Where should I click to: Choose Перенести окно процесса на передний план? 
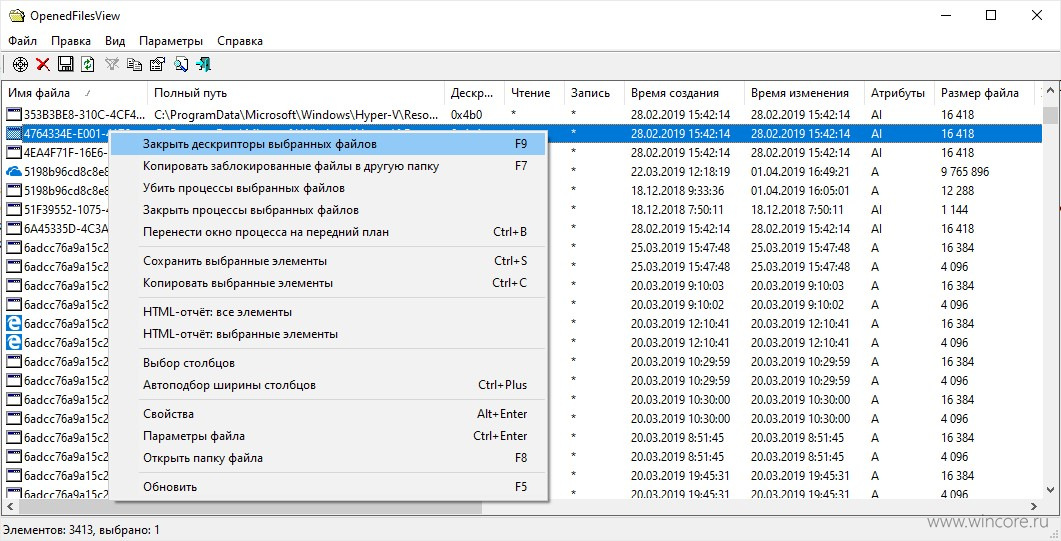coord(328,232)
